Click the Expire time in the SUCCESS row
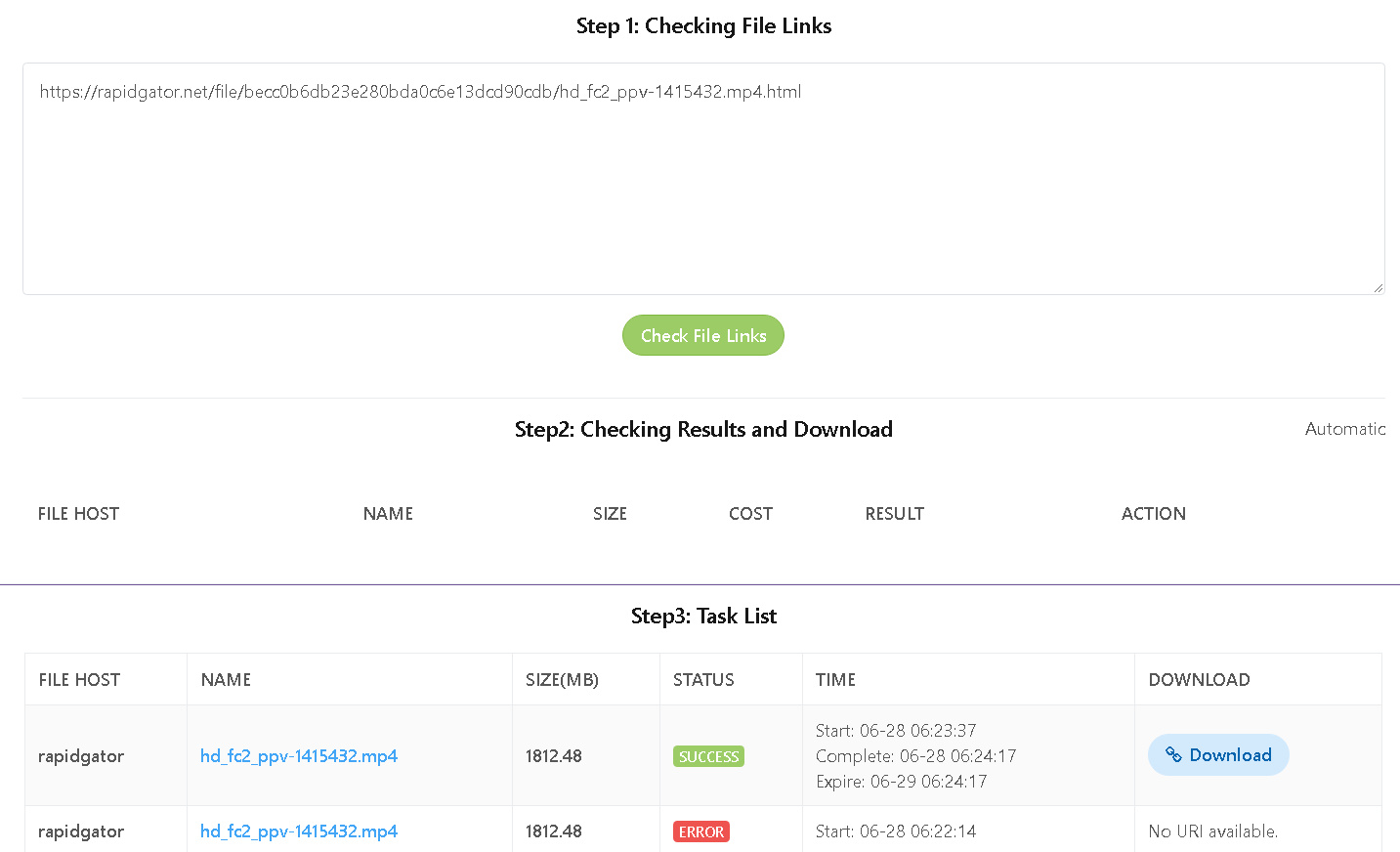1400x852 pixels. (x=901, y=782)
